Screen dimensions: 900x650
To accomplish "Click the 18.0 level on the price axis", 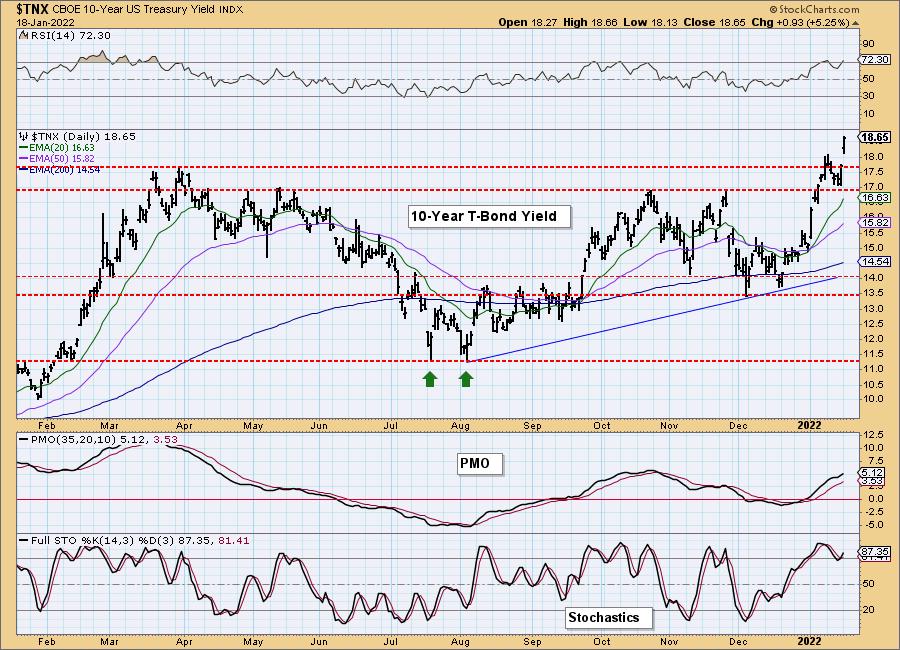I will click(x=872, y=157).
